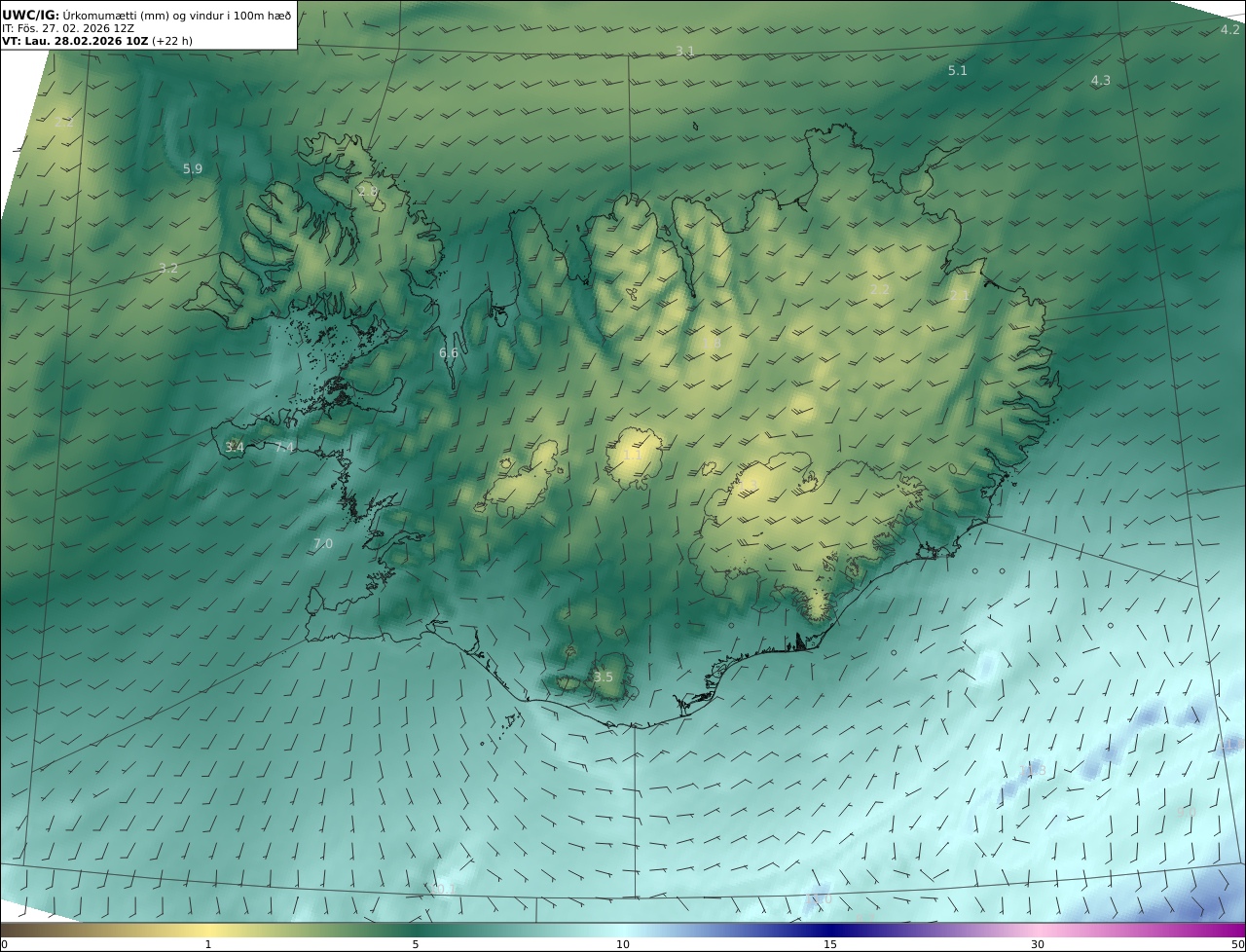Click the color scale label 50
This screenshot has width=1246, height=952.
1237,944
